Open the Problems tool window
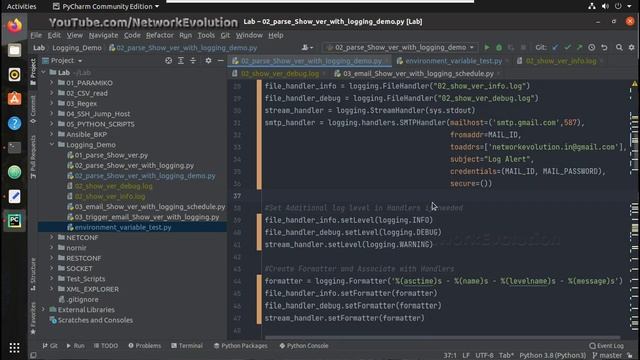The width and height of the screenshot is (640, 360). [x=144, y=346]
